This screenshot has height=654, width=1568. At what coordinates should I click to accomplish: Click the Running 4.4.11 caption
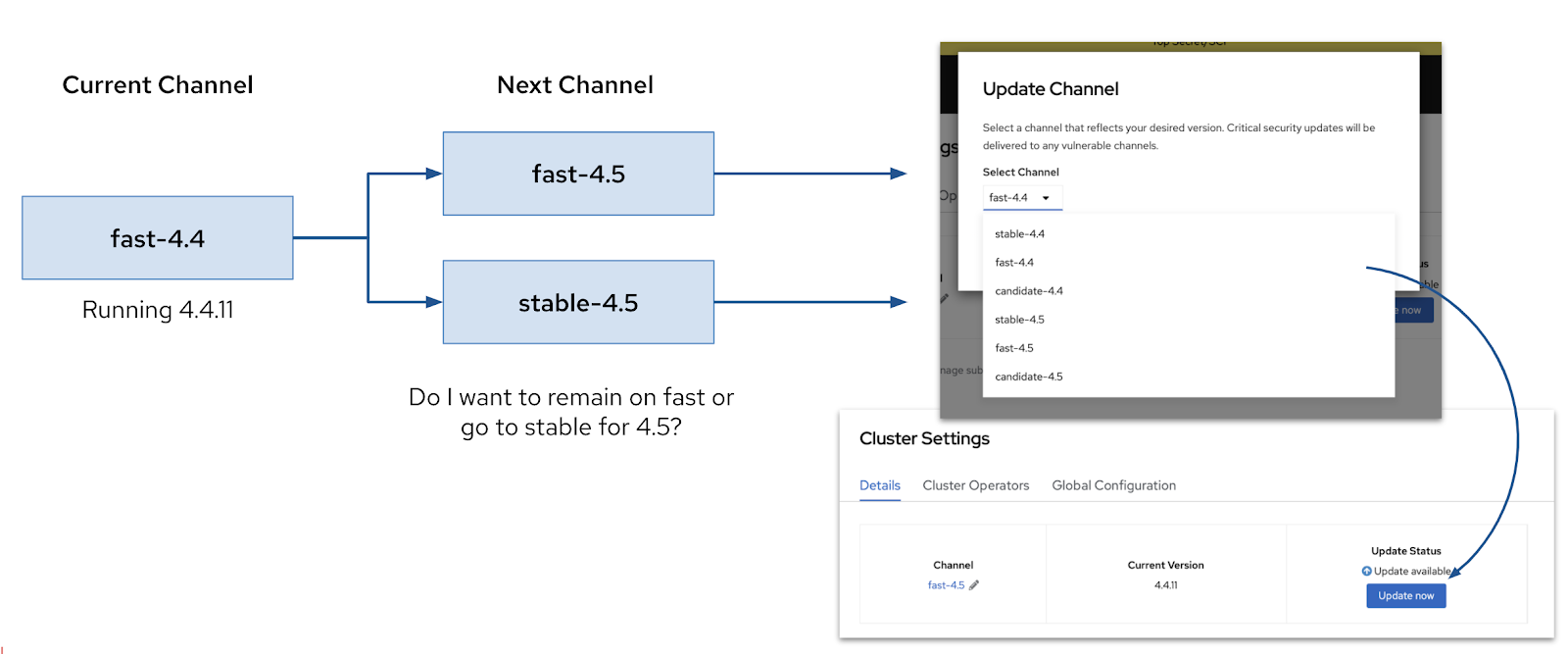coord(158,310)
